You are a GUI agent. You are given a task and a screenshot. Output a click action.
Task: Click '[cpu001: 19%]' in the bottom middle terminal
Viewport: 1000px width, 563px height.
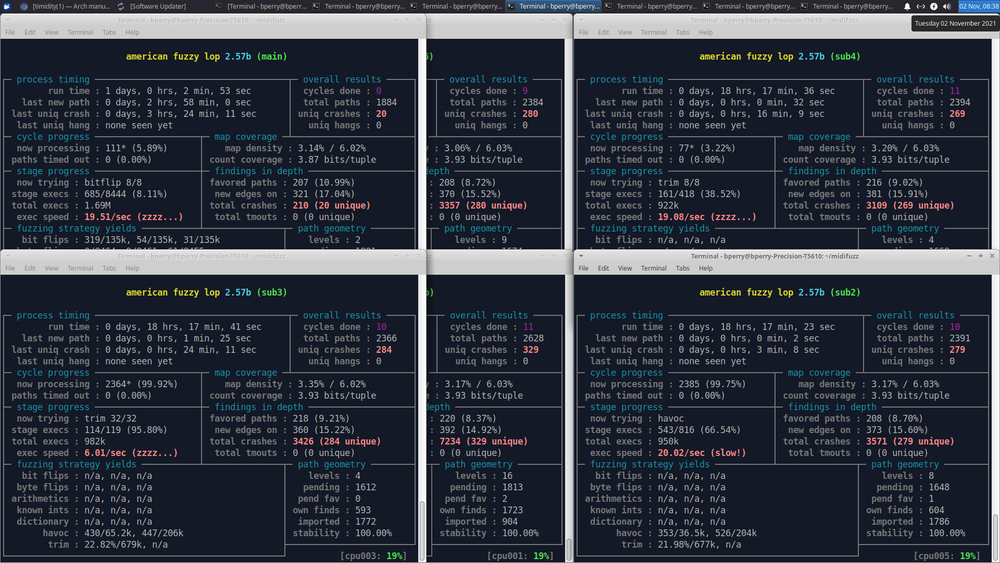click(520, 556)
